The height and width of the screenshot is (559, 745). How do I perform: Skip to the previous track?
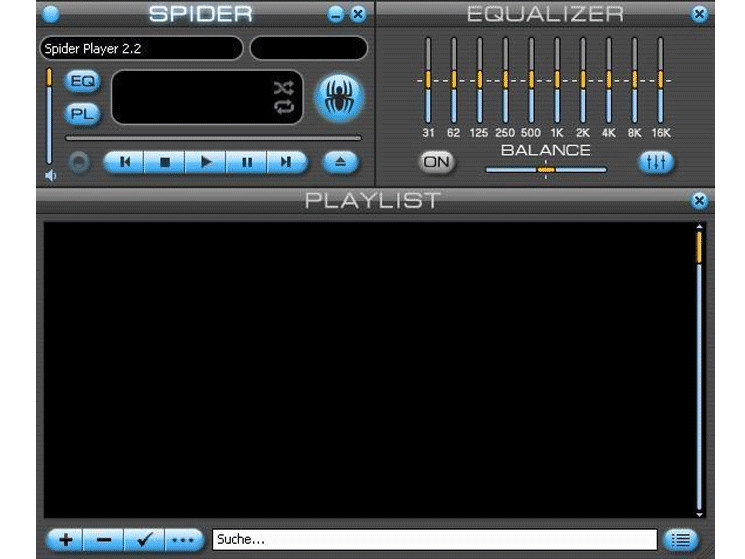click(125, 161)
